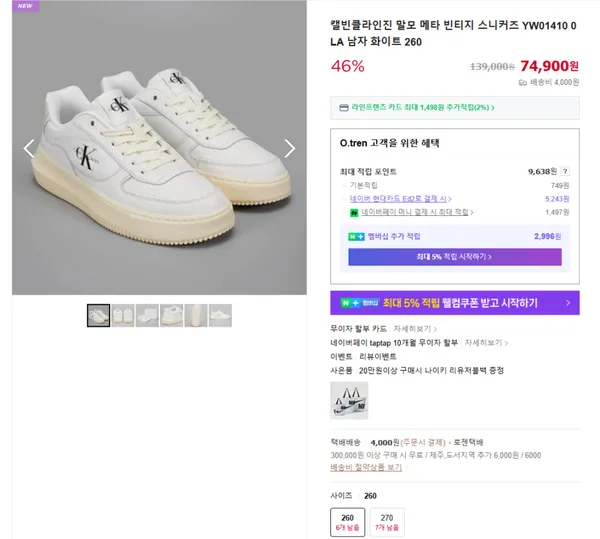Screen dimensions: 600x539
Task: Click welcome coupon purple banner
Action: 454,303
